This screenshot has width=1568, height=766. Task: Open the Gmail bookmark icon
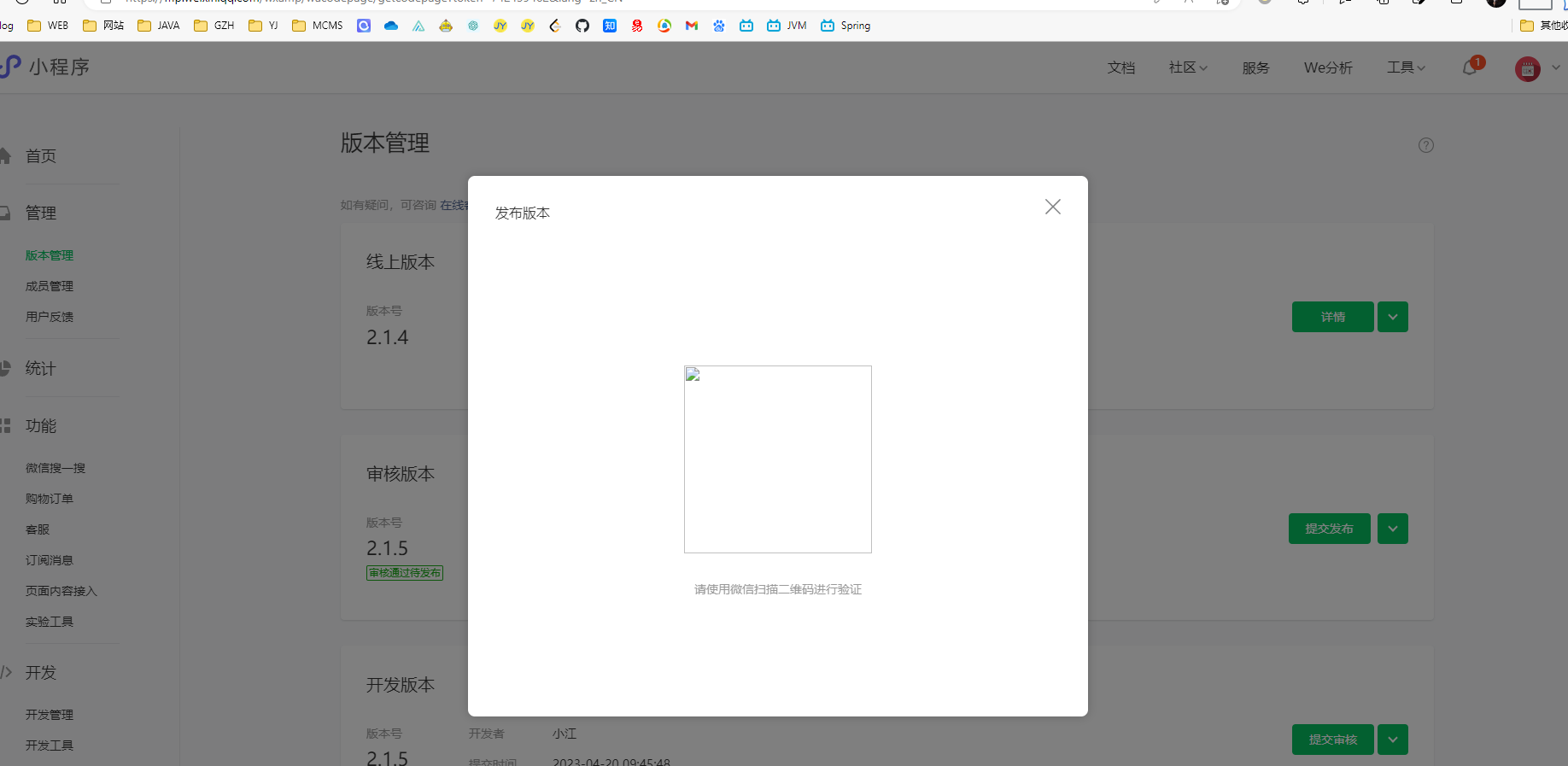692,26
